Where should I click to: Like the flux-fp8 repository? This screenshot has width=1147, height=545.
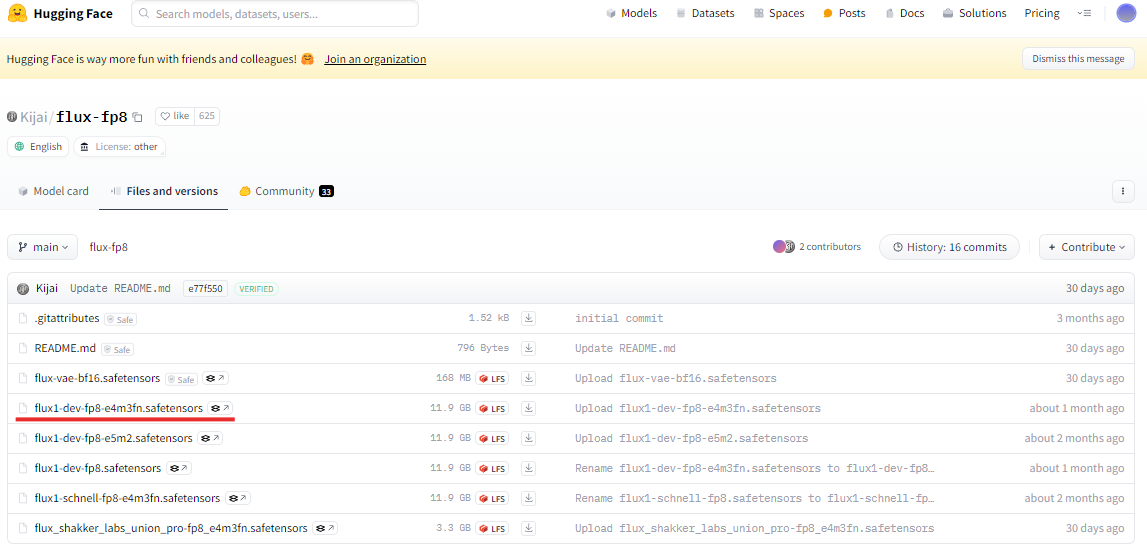(x=174, y=116)
